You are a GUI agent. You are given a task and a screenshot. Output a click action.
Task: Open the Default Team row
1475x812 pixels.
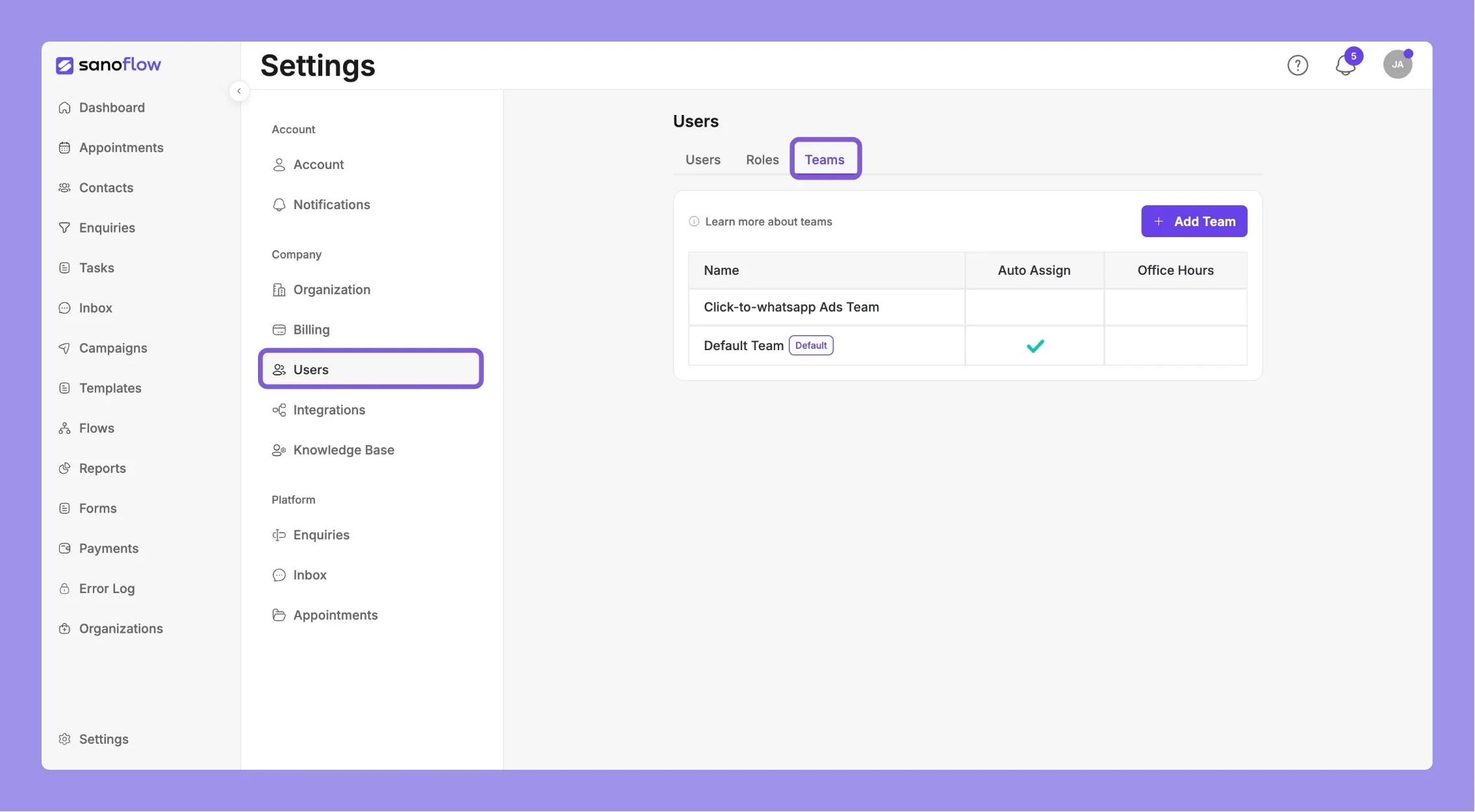pyautogui.click(x=968, y=346)
